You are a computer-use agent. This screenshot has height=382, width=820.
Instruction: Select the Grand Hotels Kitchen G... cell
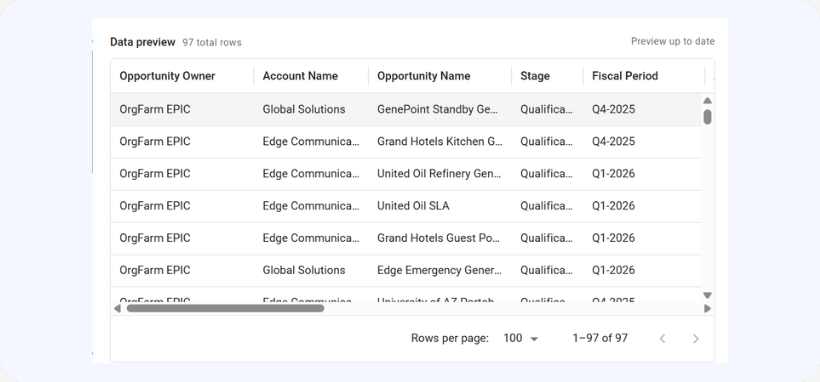(x=440, y=141)
